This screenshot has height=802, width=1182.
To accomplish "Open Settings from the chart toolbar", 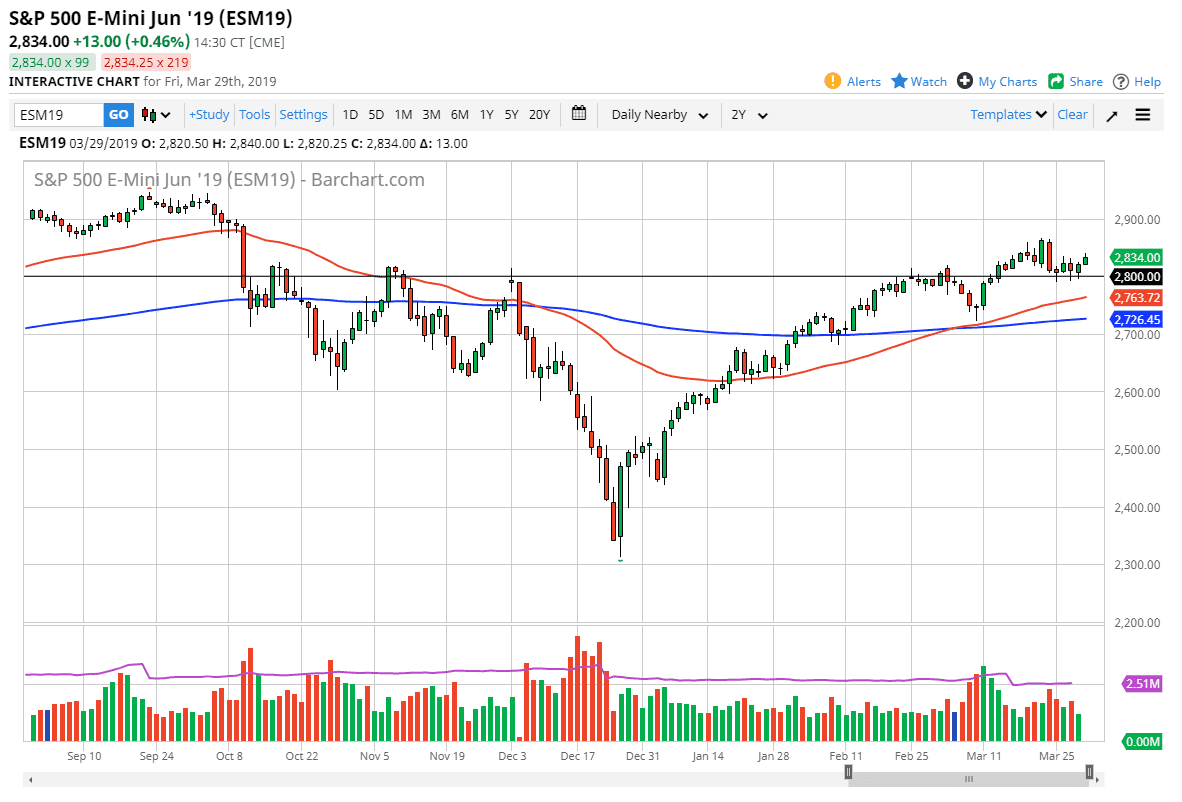I will pos(303,115).
